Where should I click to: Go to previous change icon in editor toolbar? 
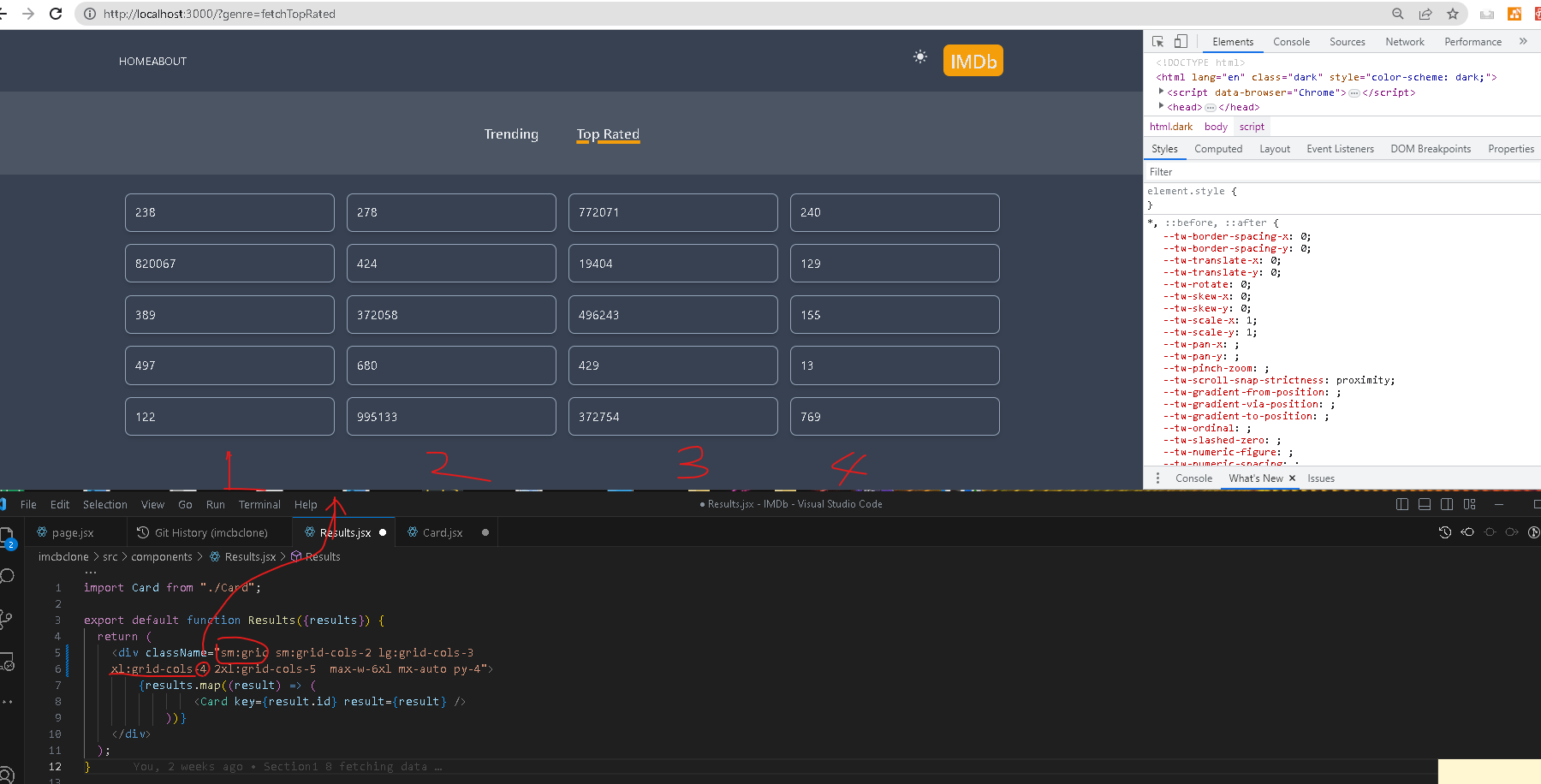(1467, 532)
